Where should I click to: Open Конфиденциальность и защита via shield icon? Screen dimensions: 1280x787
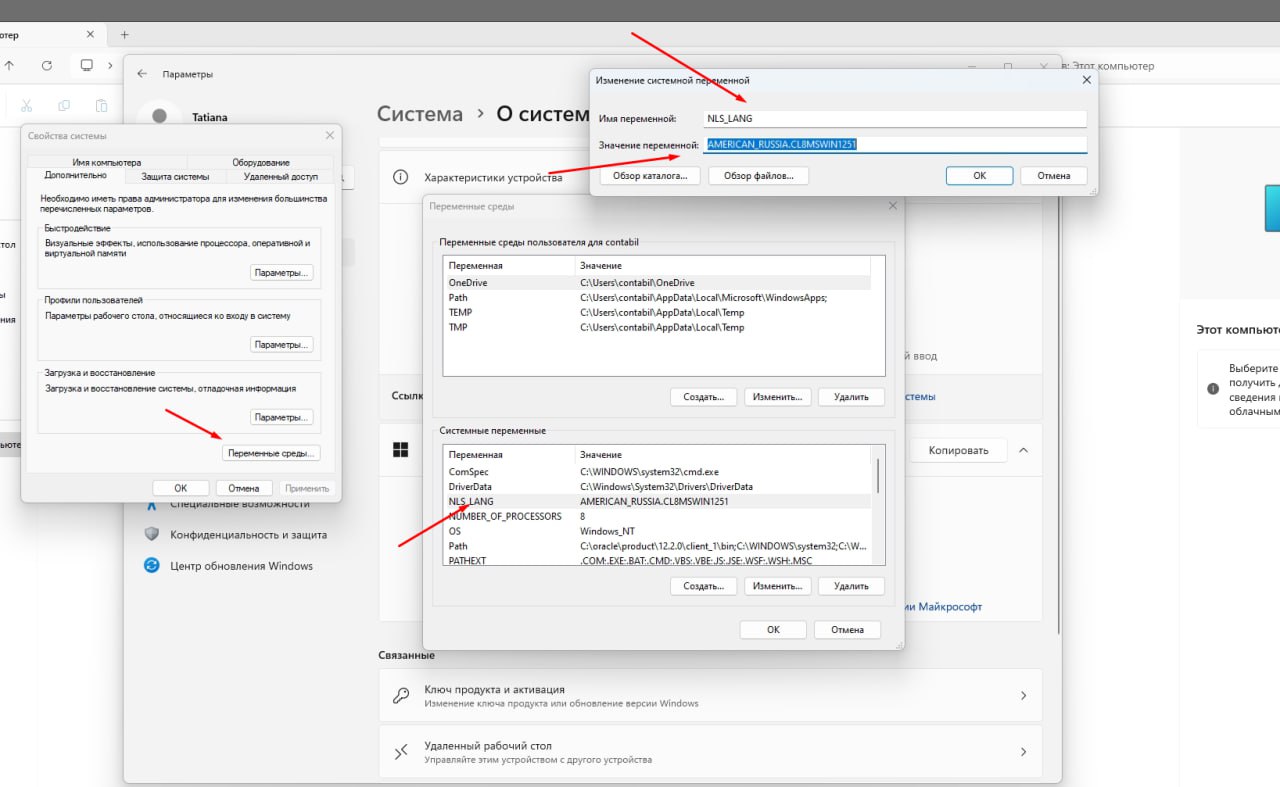point(151,534)
